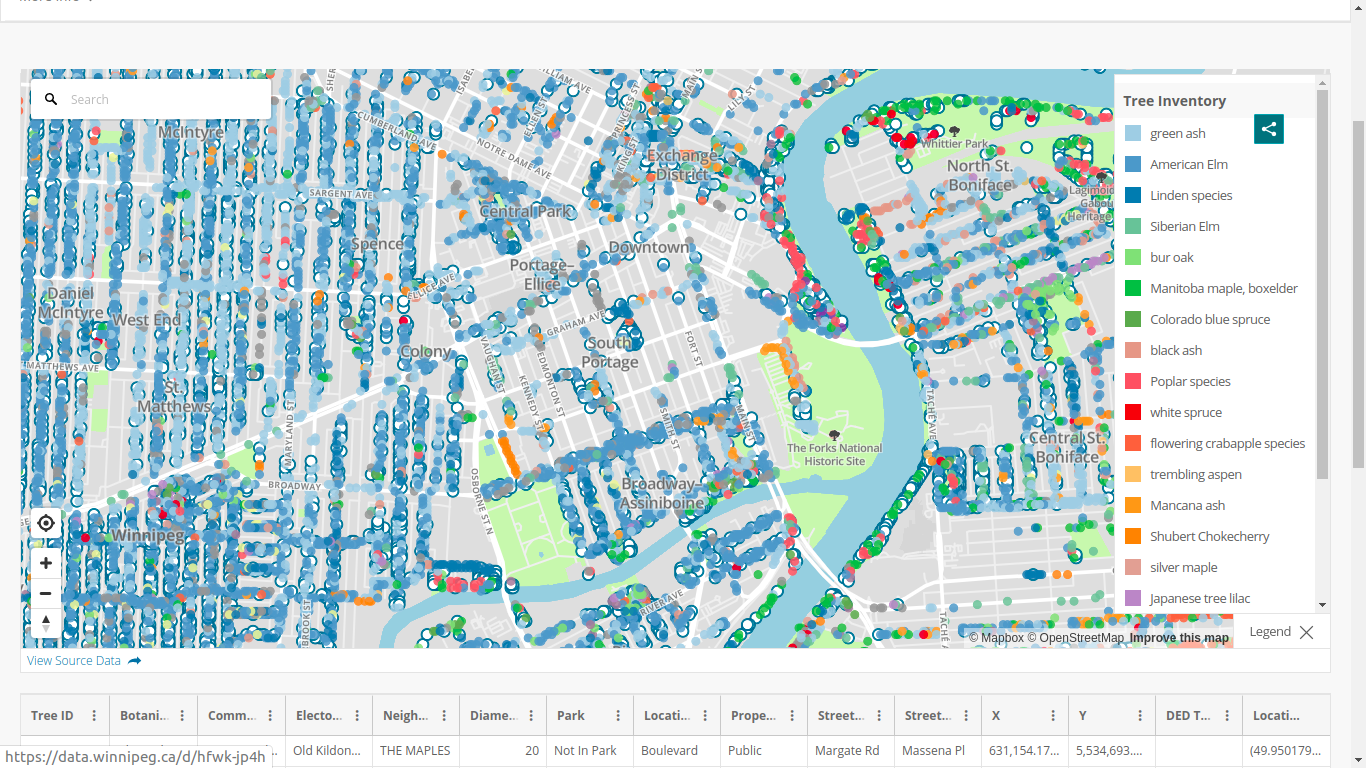1366x768 pixels.
Task: Open Park column options menu
Action: pos(618,716)
